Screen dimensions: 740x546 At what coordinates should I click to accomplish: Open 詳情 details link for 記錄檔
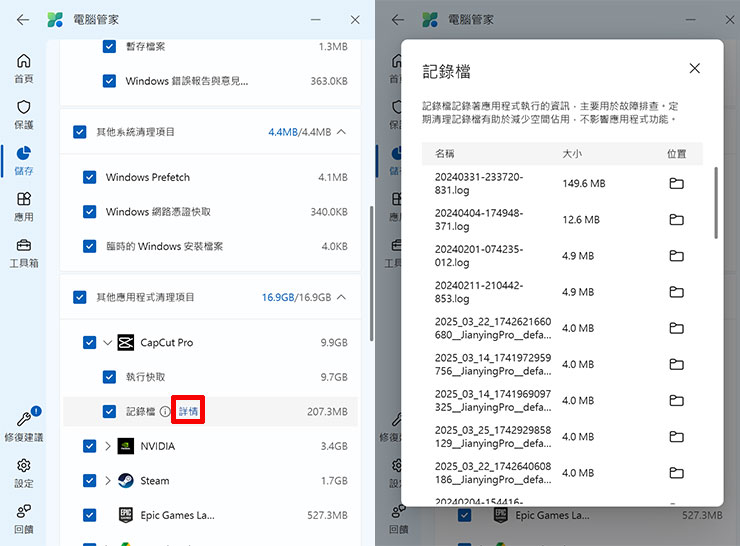pos(188,412)
